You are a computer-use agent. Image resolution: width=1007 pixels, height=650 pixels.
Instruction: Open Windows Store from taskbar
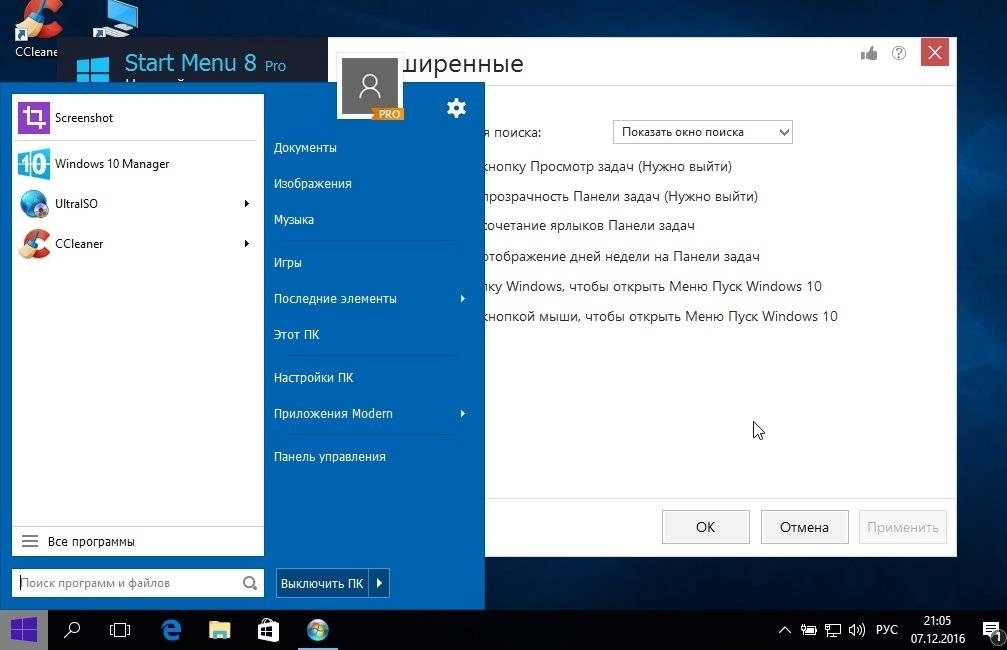click(268, 630)
